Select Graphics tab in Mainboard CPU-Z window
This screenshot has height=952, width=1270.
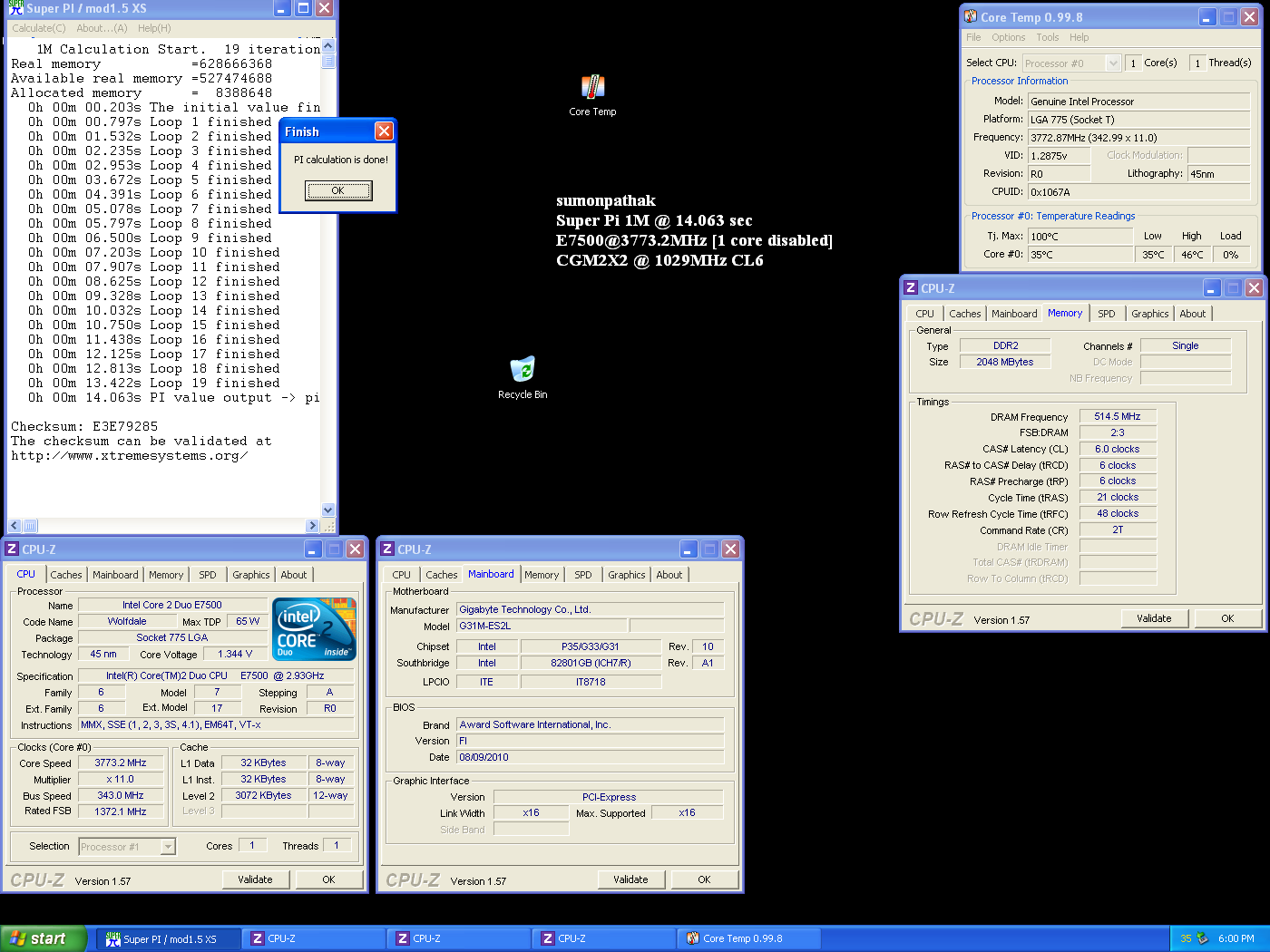627,575
